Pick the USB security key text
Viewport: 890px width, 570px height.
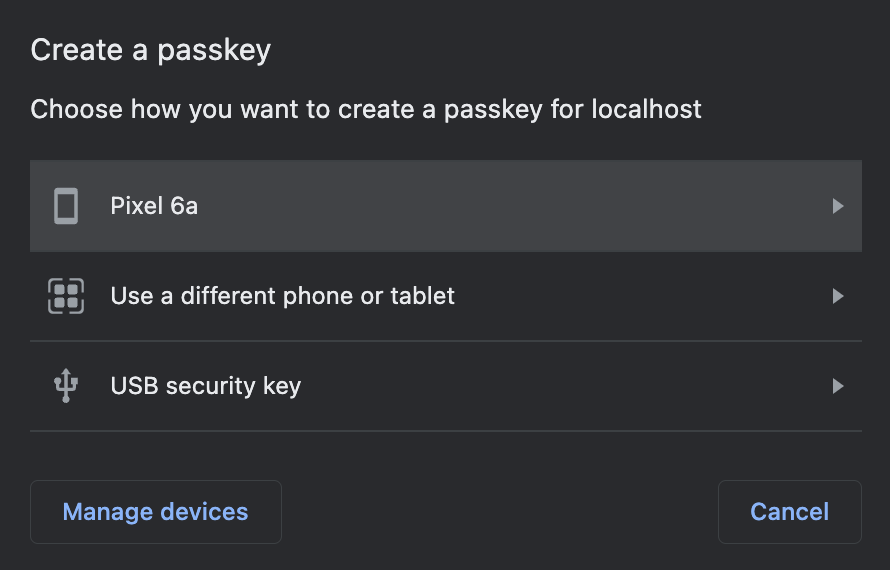[x=205, y=386]
